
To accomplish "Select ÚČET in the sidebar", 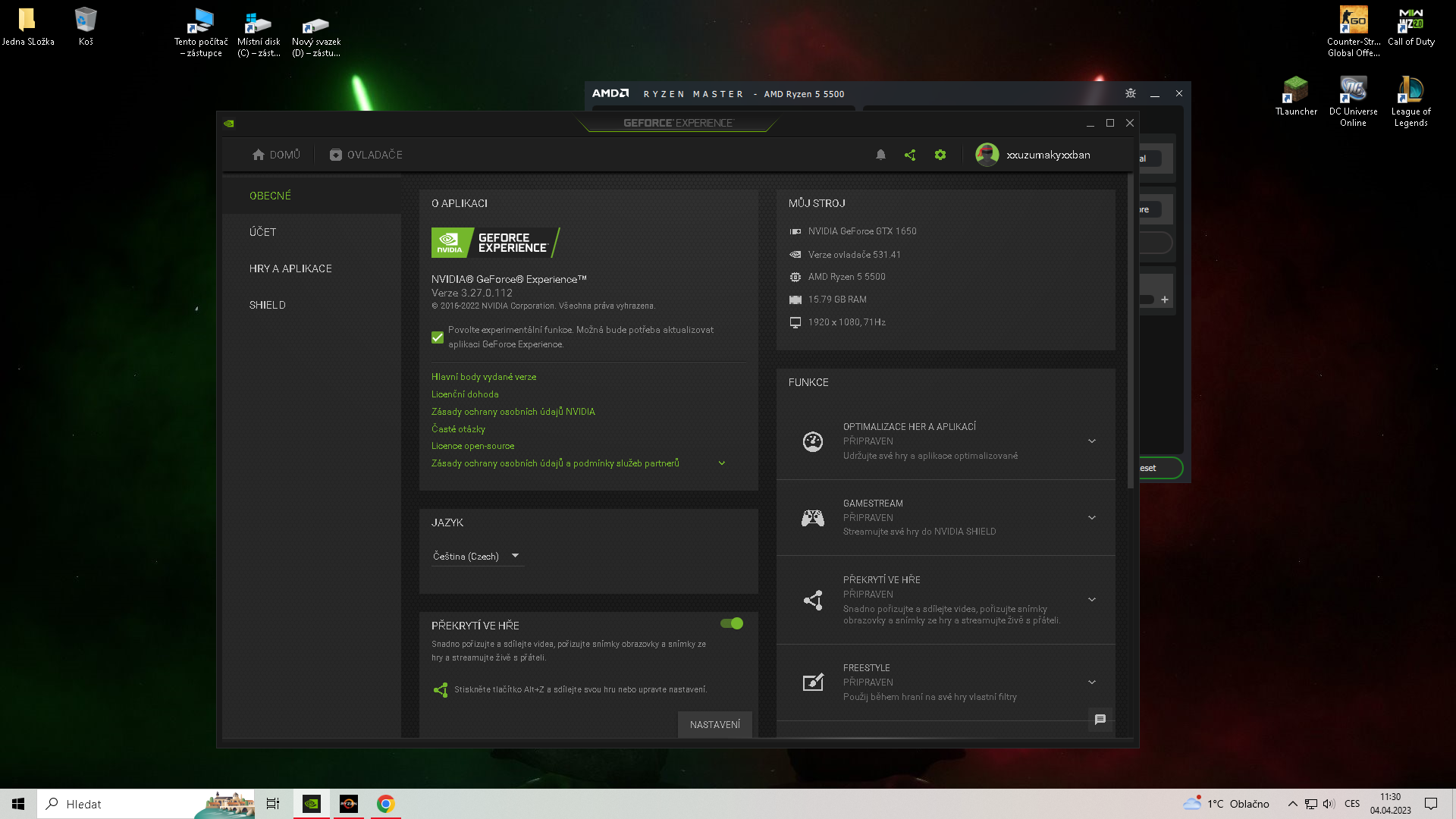I will coord(263,232).
